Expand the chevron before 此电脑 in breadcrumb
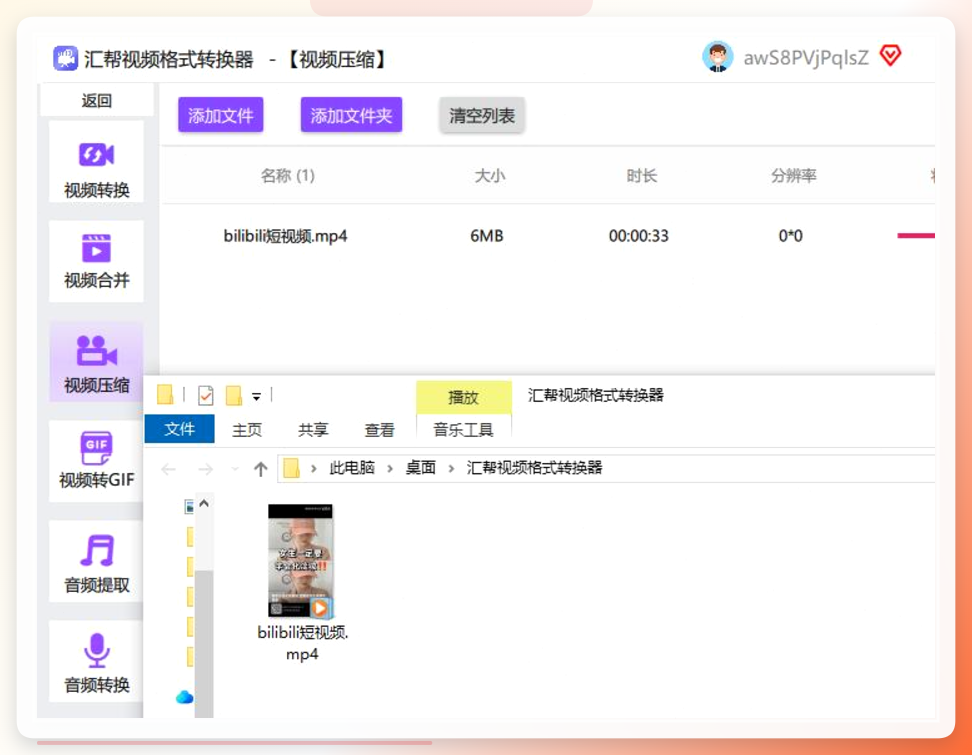Screen dimensions: 972x755 [x=314, y=469]
